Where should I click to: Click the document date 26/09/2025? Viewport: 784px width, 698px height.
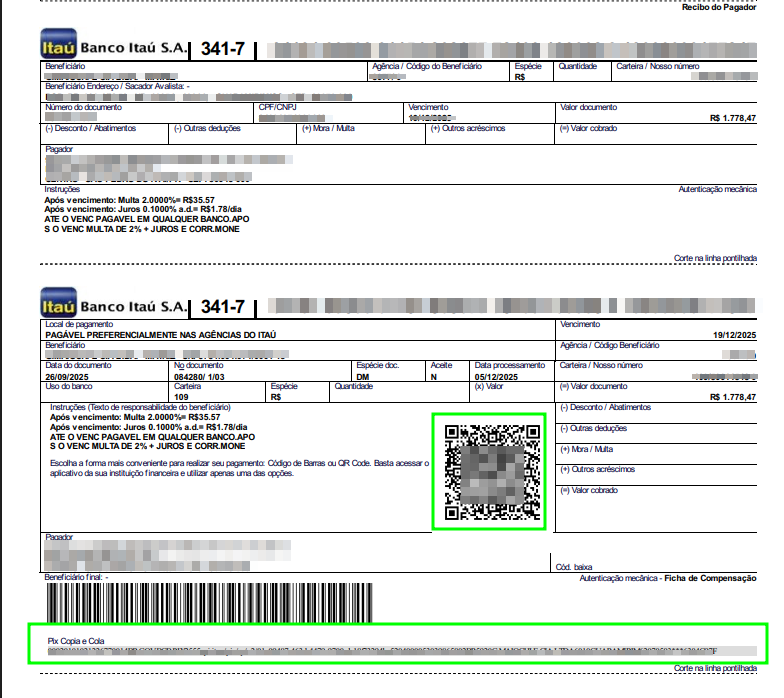point(69,377)
